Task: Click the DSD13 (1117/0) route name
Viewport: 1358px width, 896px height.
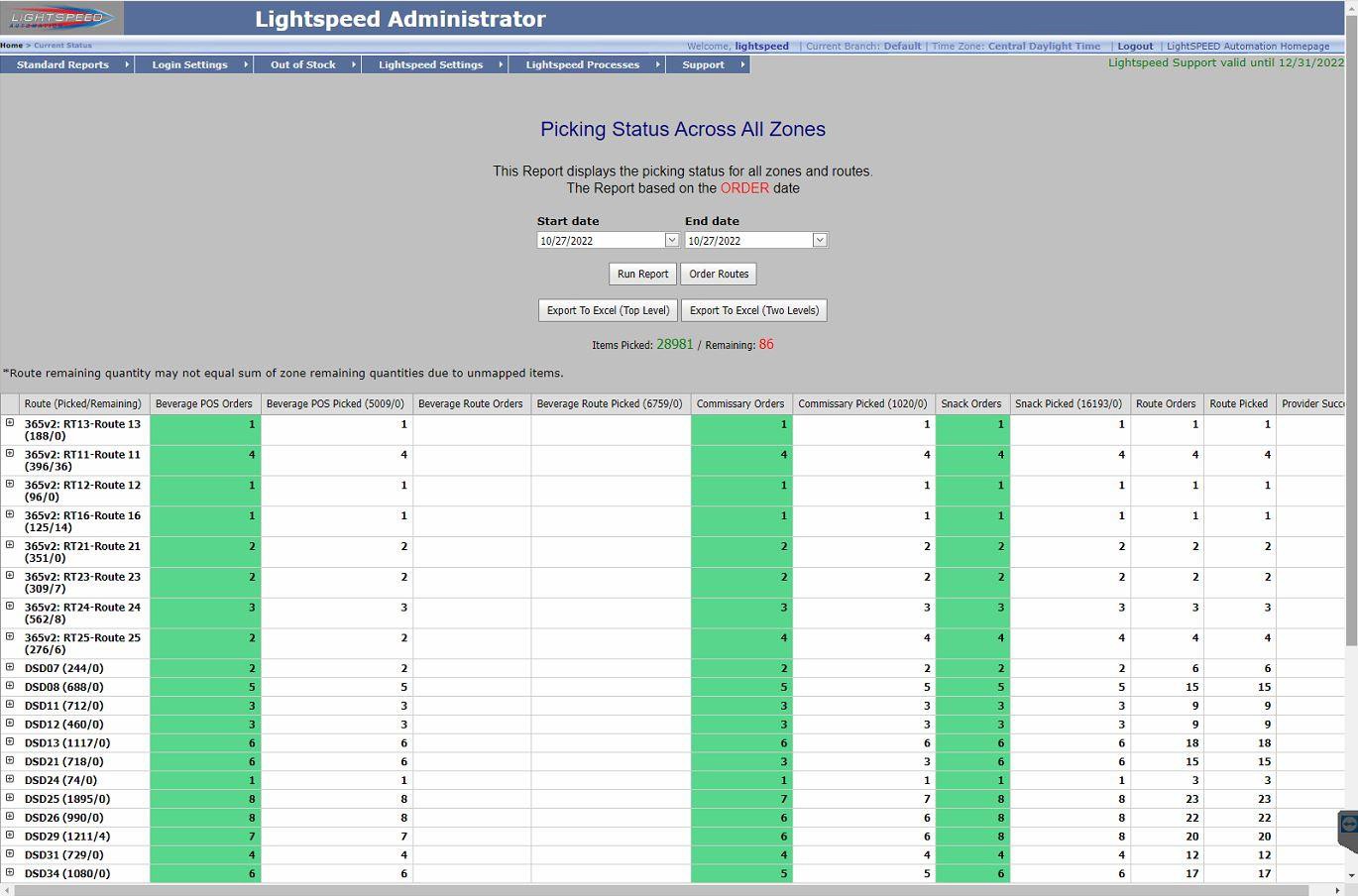Action: tap(67, 743)
